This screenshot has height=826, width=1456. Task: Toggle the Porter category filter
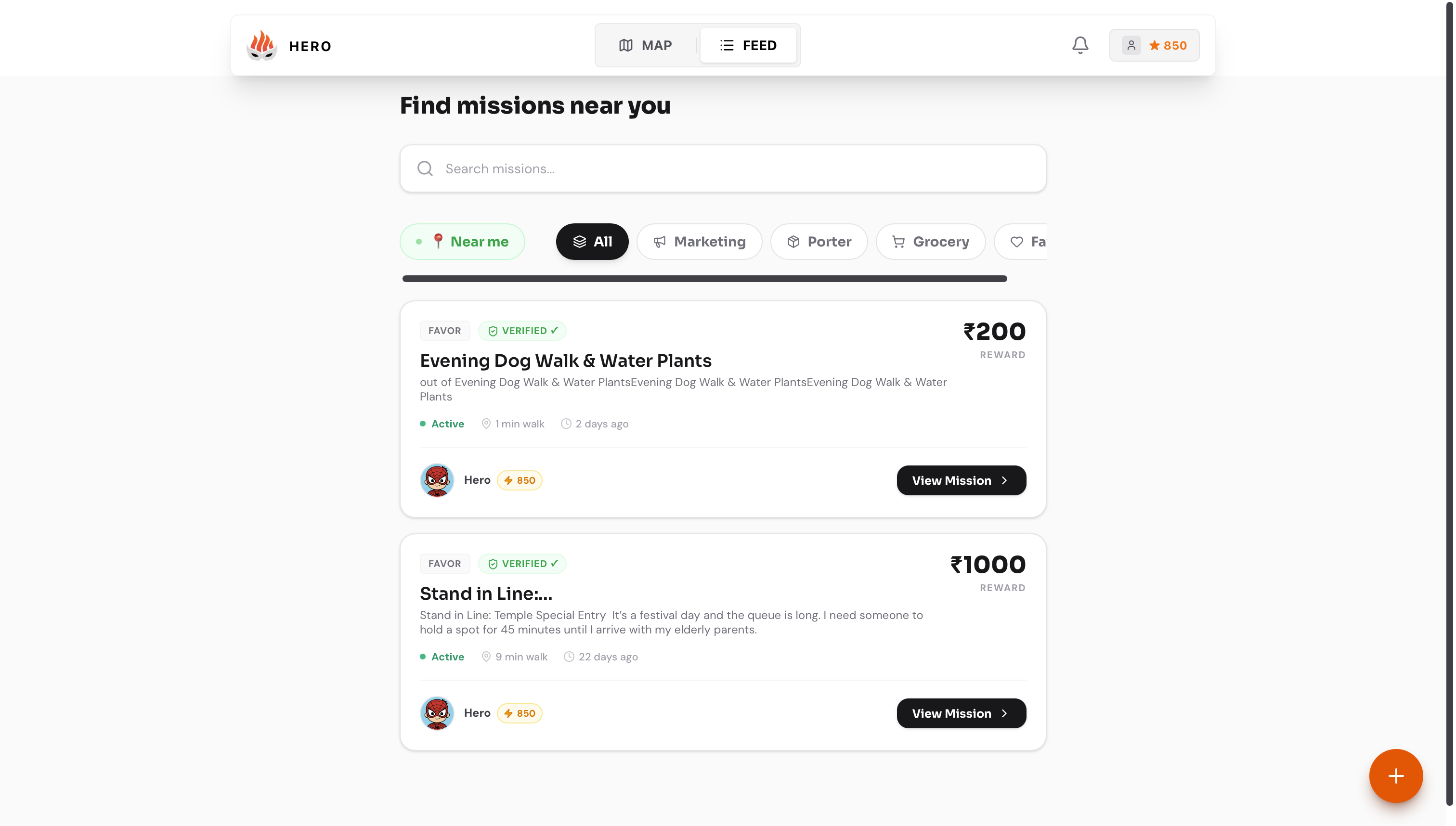pos(819,241)
